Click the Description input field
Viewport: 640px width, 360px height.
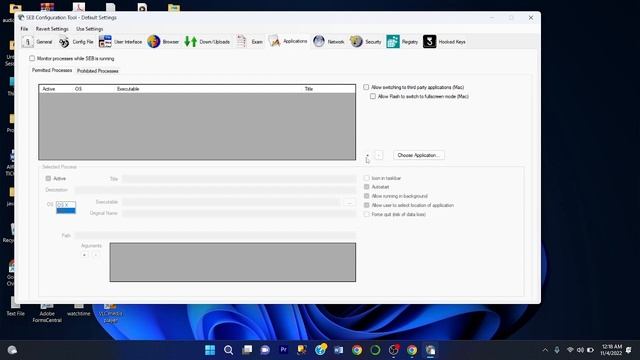coord(215,190)
